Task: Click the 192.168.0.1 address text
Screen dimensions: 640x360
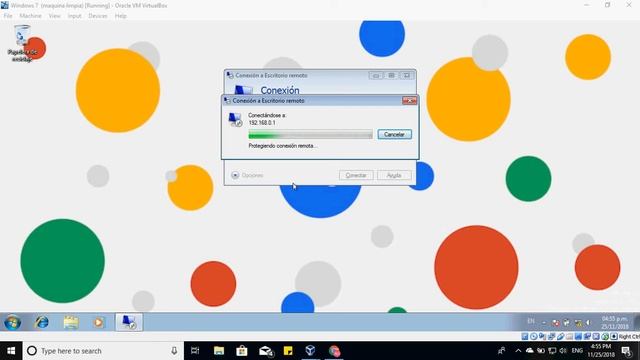Action: click(x=262, y=122)
